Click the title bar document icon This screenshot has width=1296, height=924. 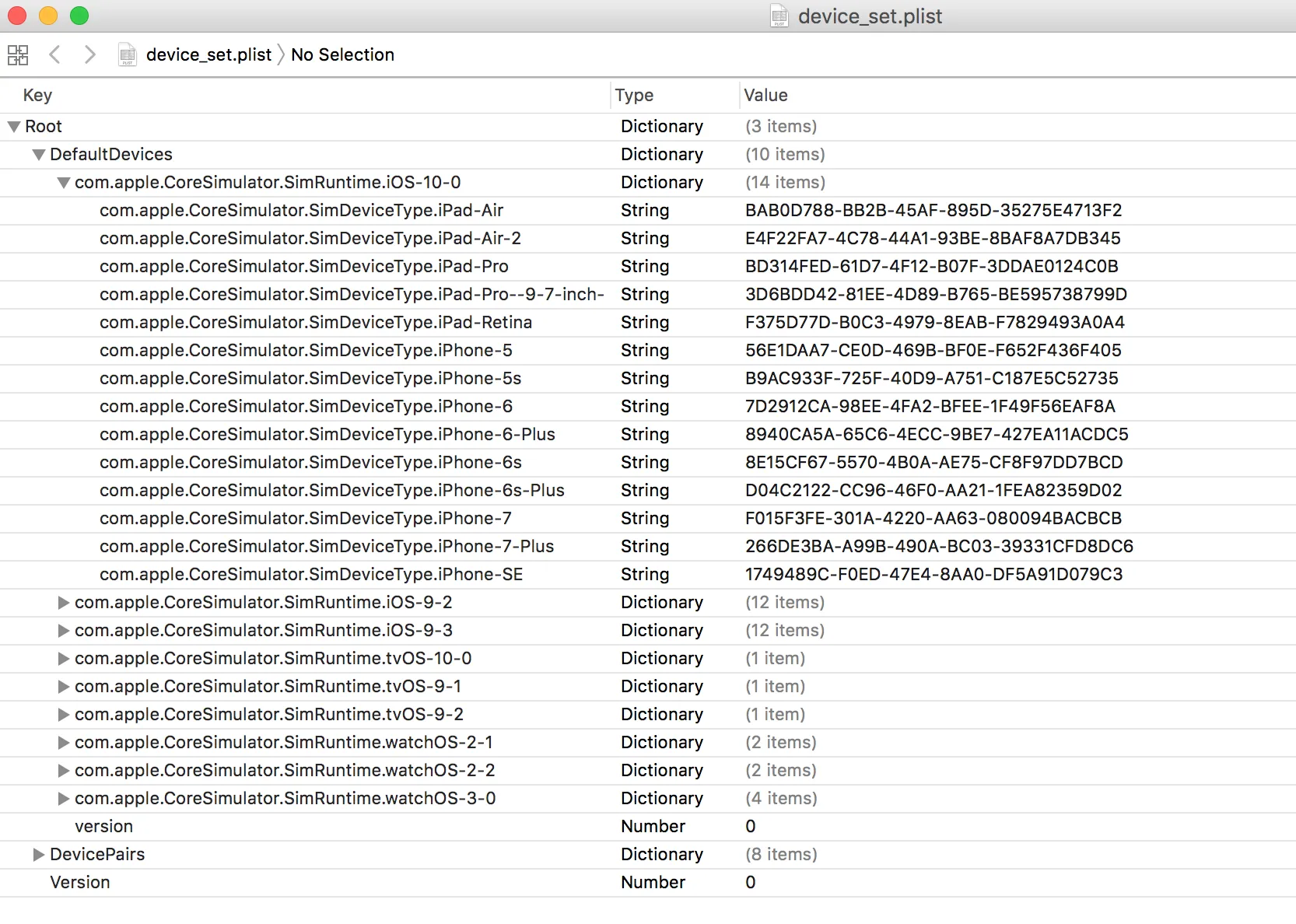[x=779, y=16]
